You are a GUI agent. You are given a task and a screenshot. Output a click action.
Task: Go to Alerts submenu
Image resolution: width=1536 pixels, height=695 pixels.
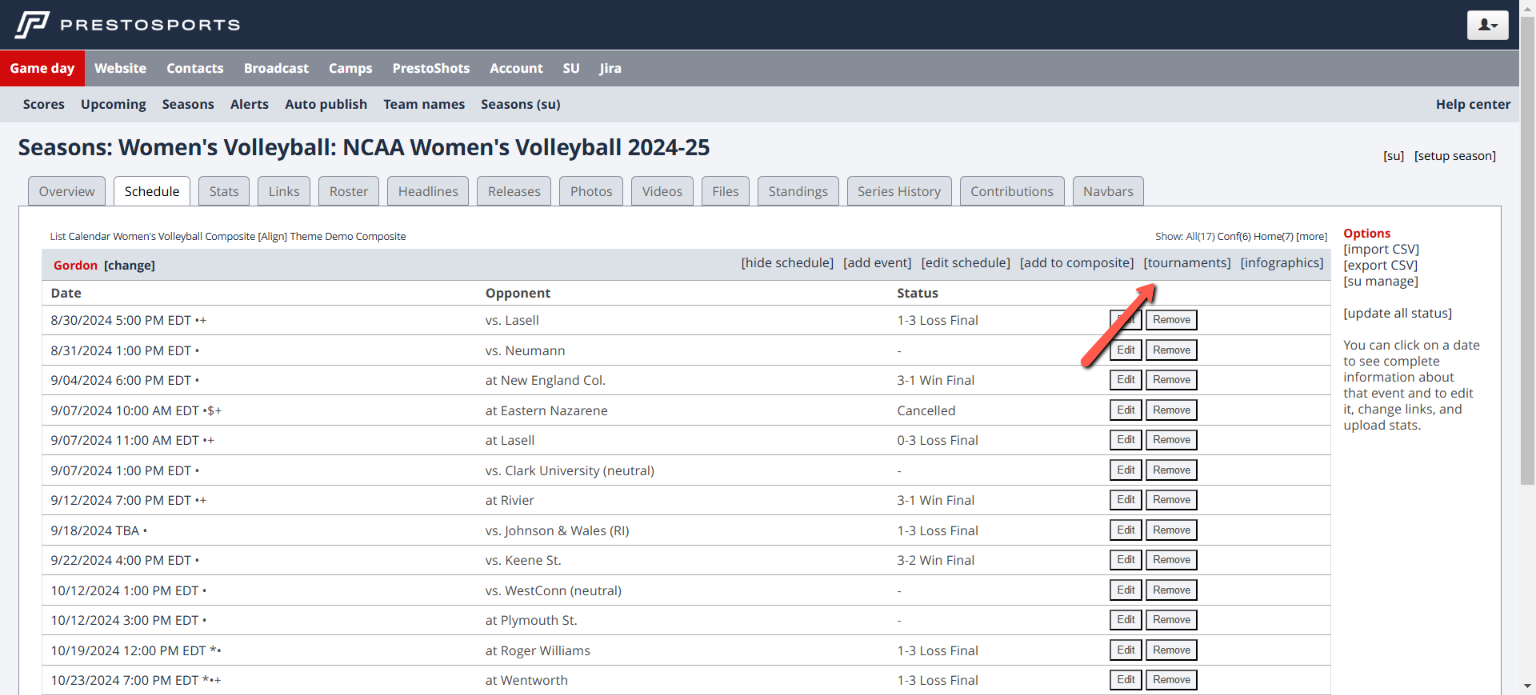249,104
